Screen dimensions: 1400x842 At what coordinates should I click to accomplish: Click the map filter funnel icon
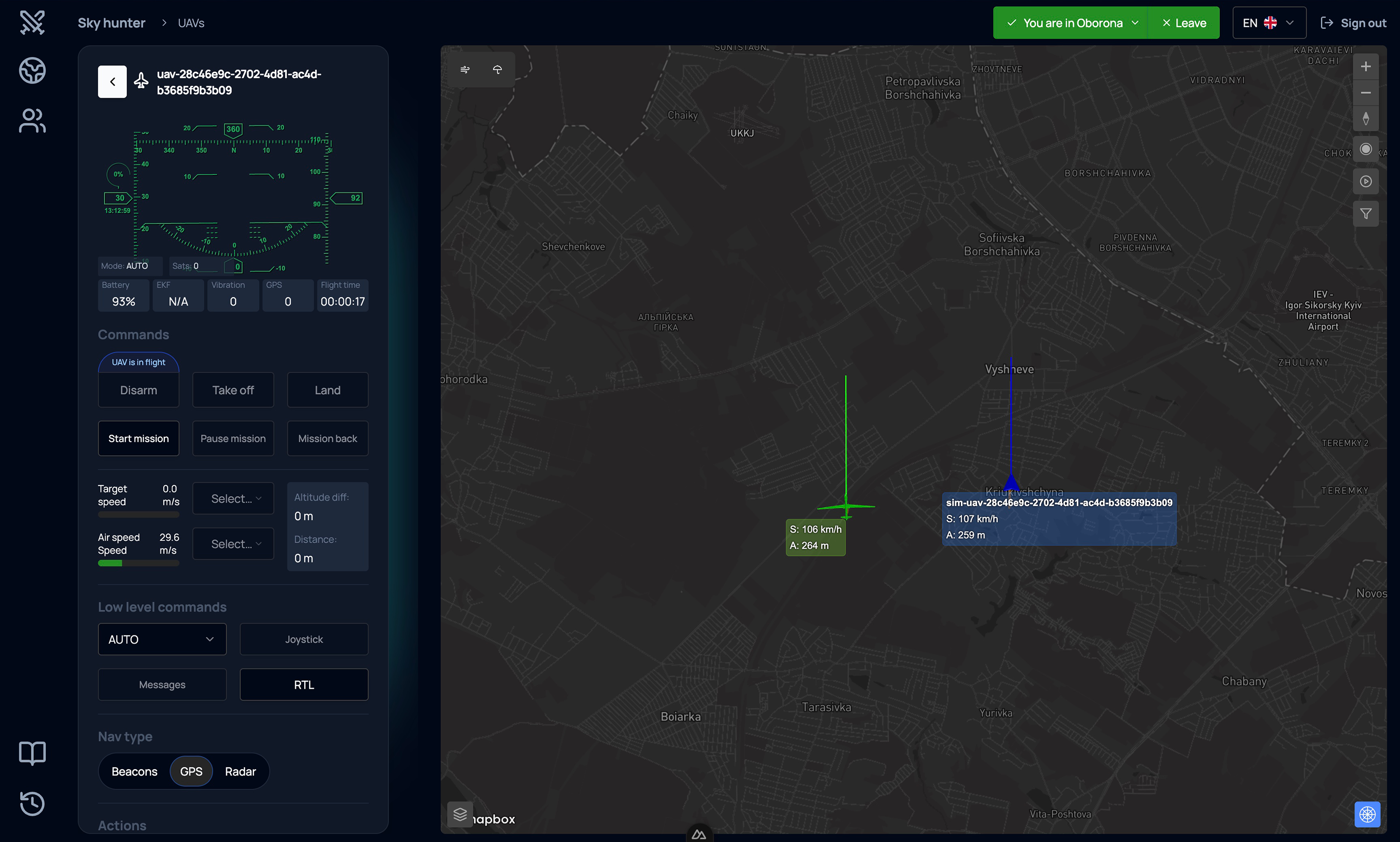point(1365,214)
